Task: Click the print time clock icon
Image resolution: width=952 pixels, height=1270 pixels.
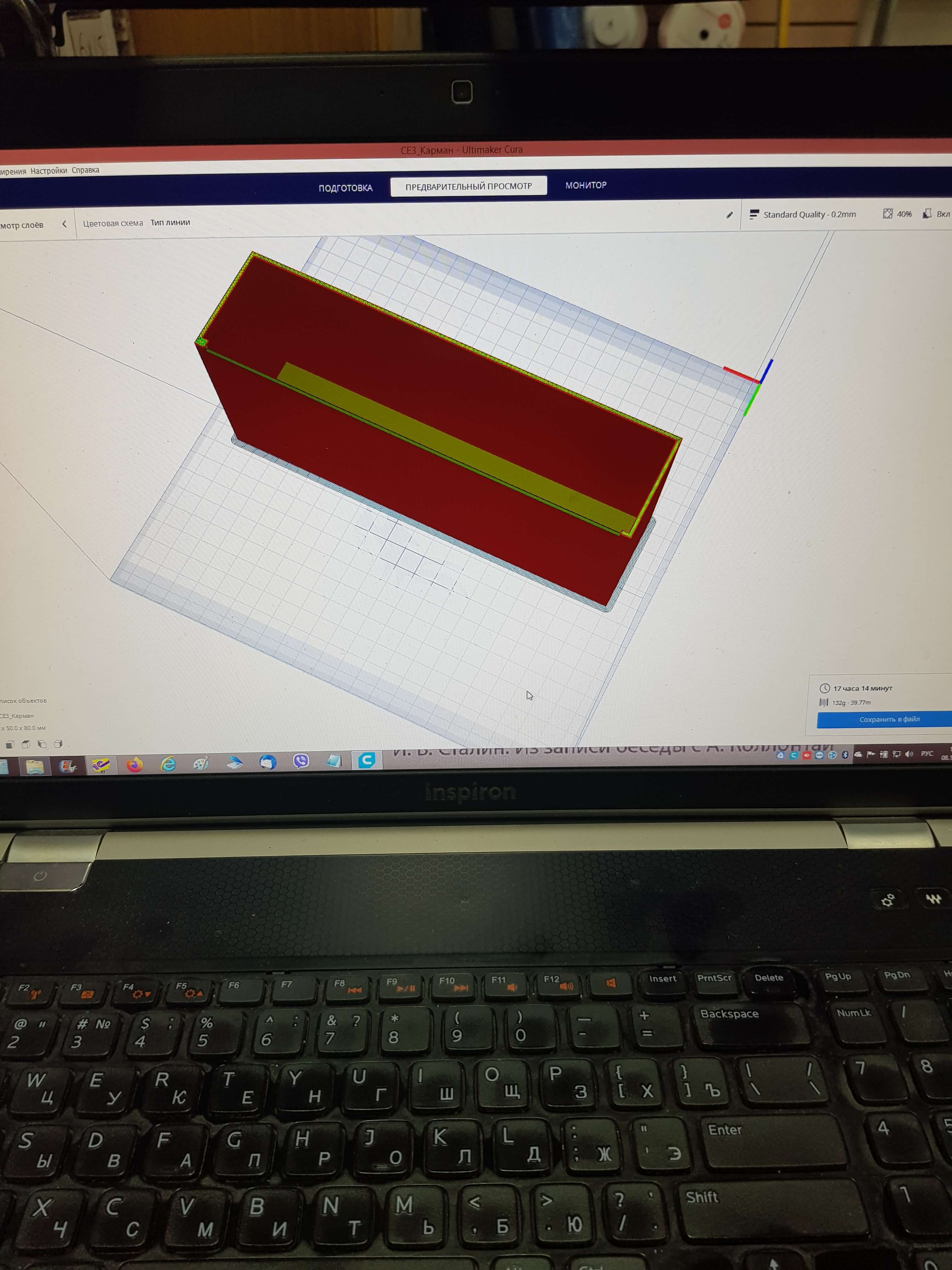Action: [824, 688]
